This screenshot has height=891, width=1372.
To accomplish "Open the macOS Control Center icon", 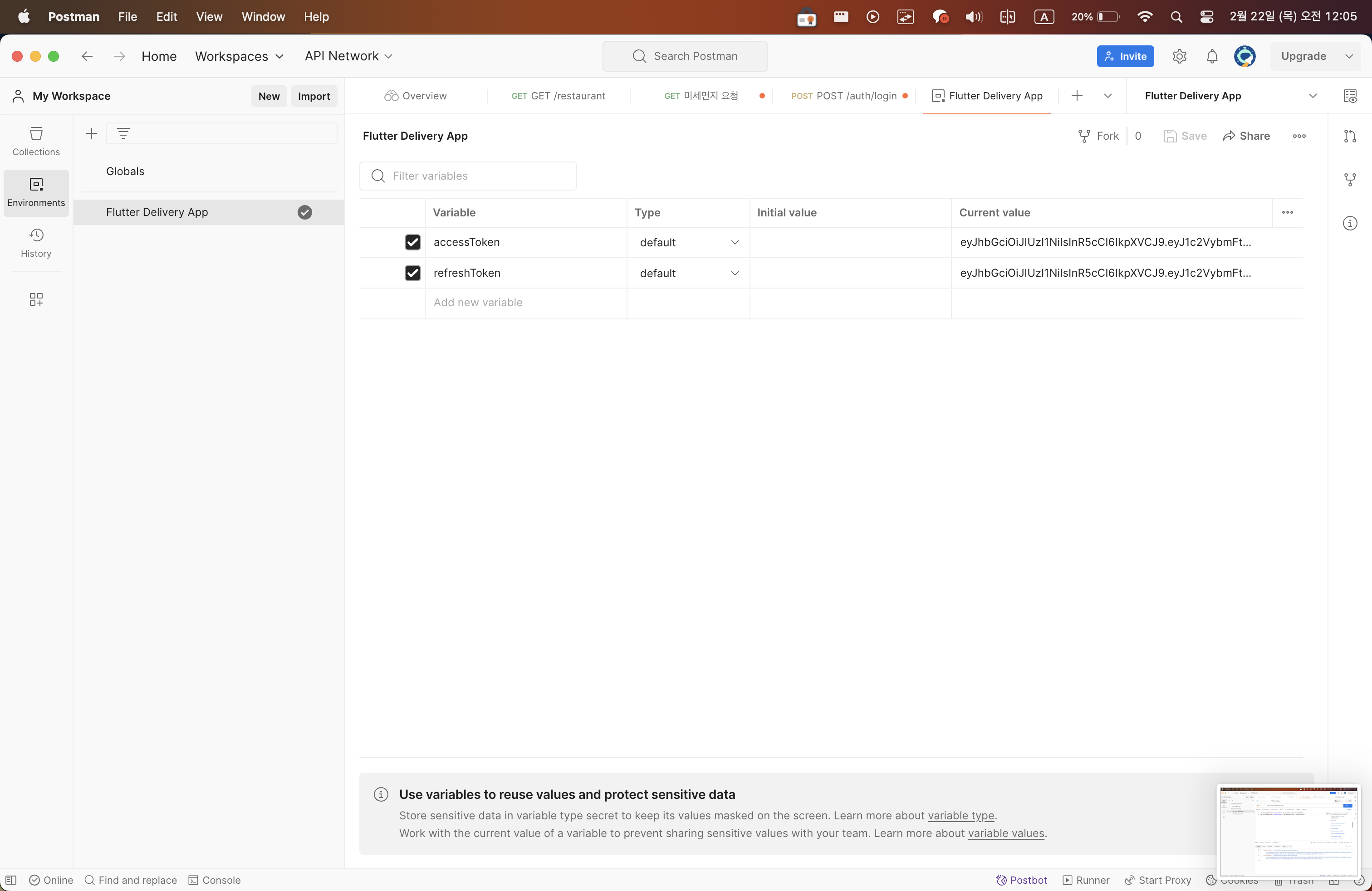I will 1206,17.
